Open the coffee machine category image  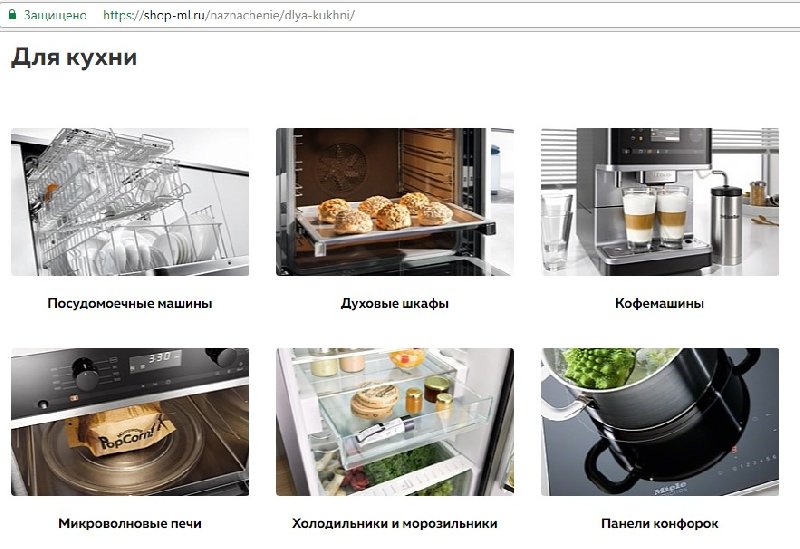click(660, 202)
